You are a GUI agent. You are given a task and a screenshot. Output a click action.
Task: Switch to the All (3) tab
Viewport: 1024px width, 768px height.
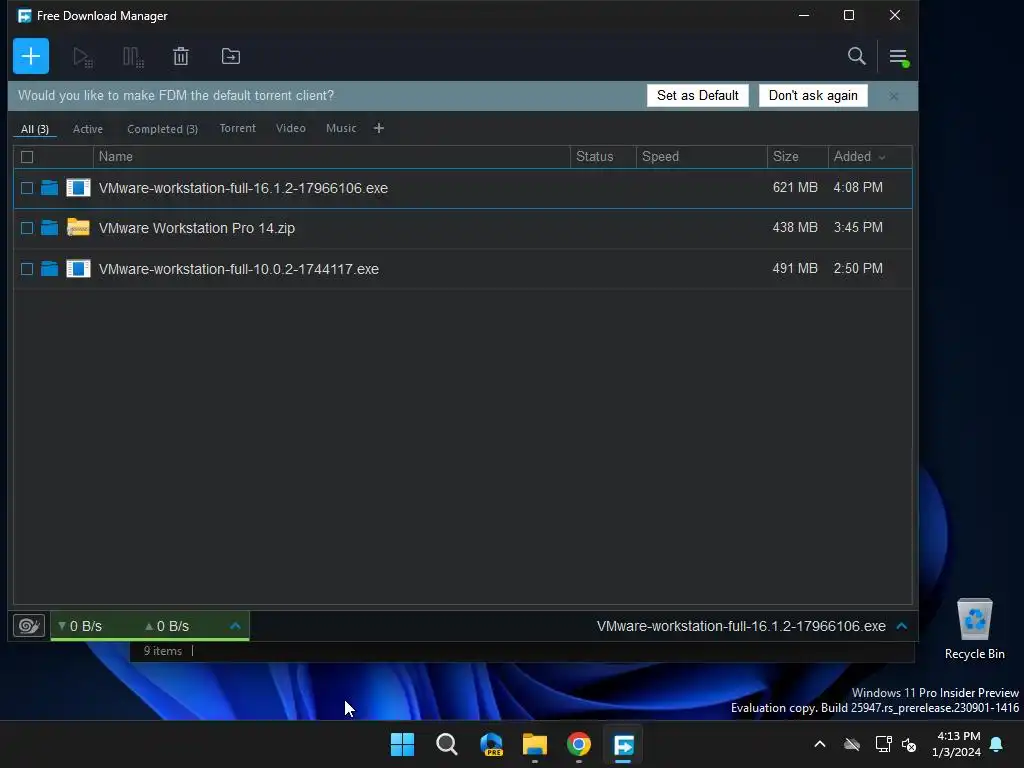coord(35,129)
